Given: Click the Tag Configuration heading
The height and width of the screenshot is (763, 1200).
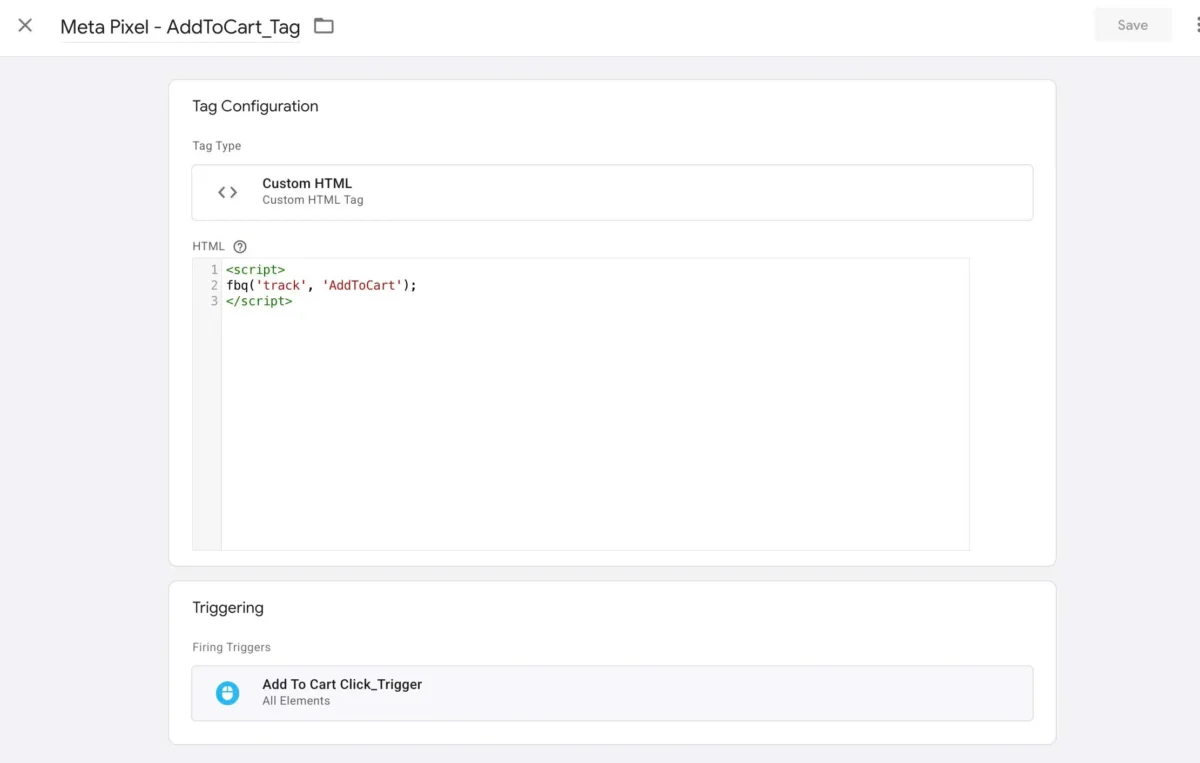Looking at the screenshot, I should coord(255,106).
